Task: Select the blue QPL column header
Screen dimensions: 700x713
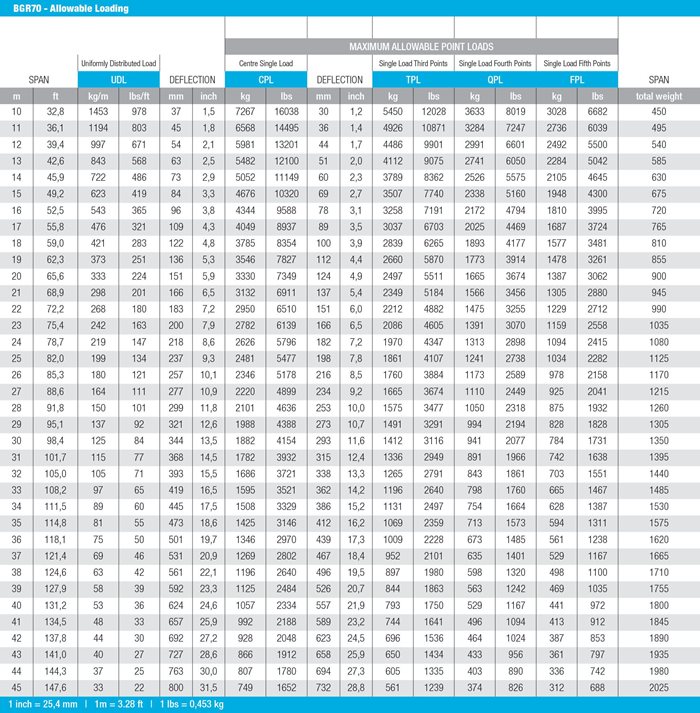Action: (x=496, y=79)
